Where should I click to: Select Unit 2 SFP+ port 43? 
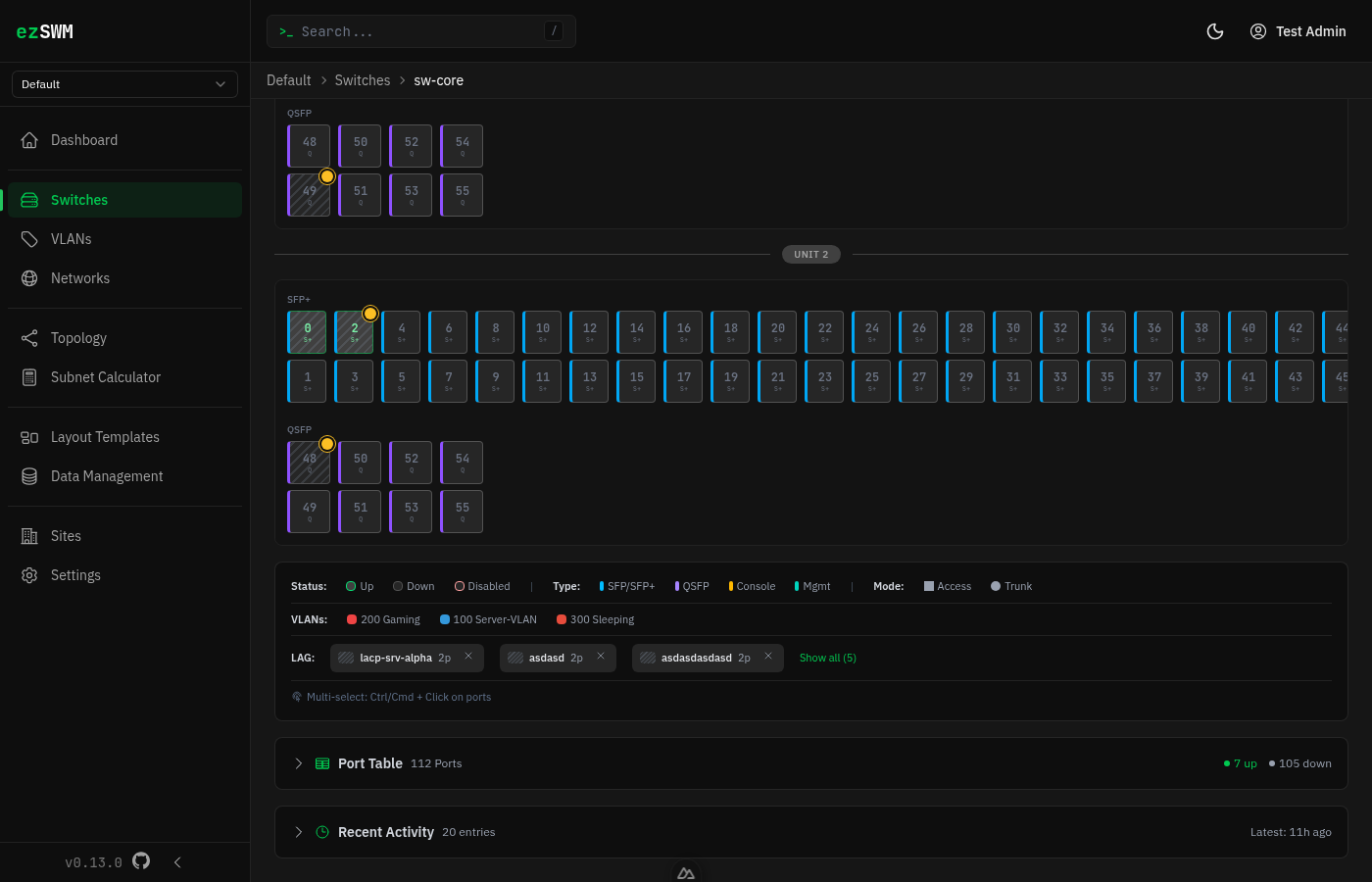click(x=1295, y=381)
